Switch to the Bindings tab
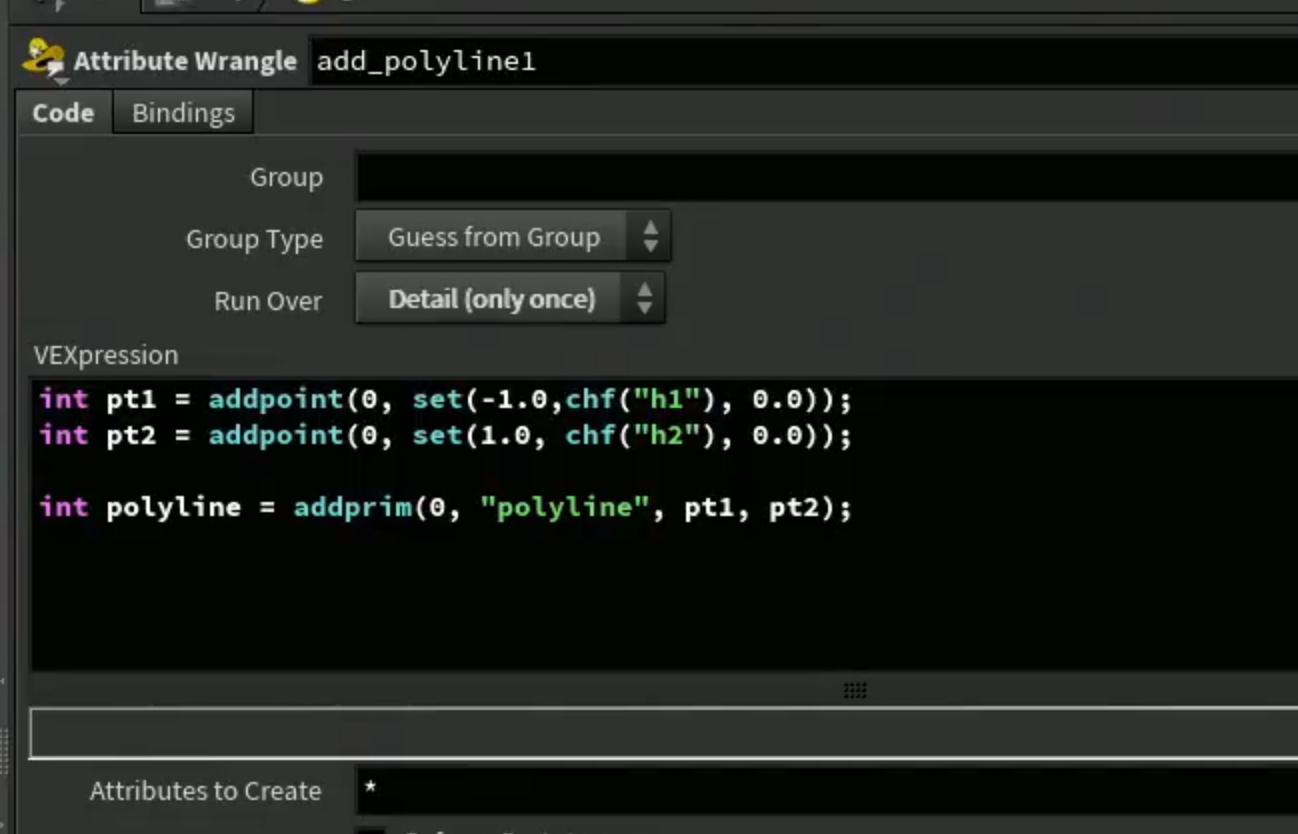This screenshot has height=834, width=1298. pyautogui.click(x=183, y=113)
